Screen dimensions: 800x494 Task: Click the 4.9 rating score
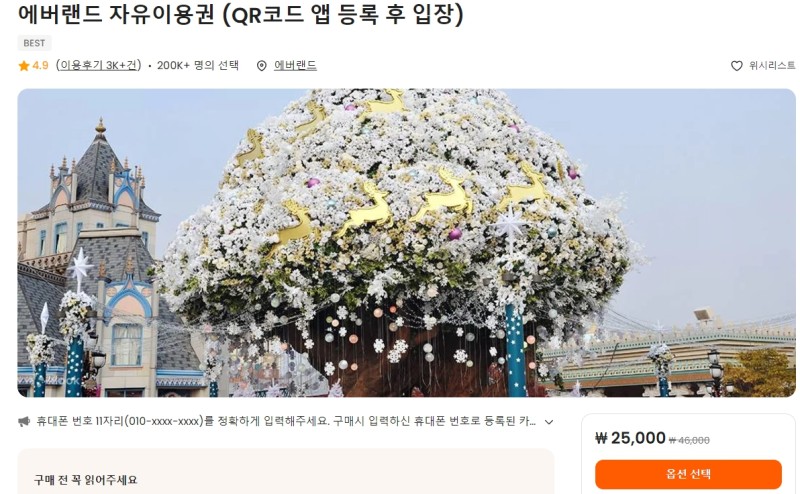click(40, 65)
